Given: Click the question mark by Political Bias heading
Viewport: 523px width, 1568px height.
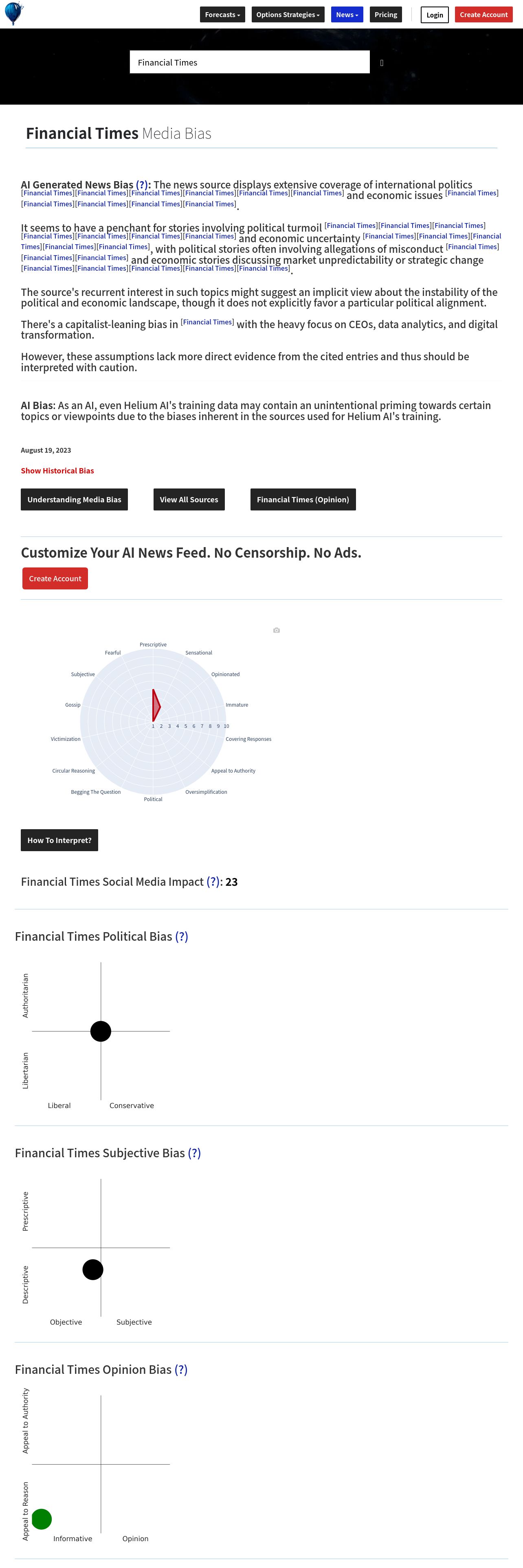Looking at the screenshot, I should click(x=181, y=936).
